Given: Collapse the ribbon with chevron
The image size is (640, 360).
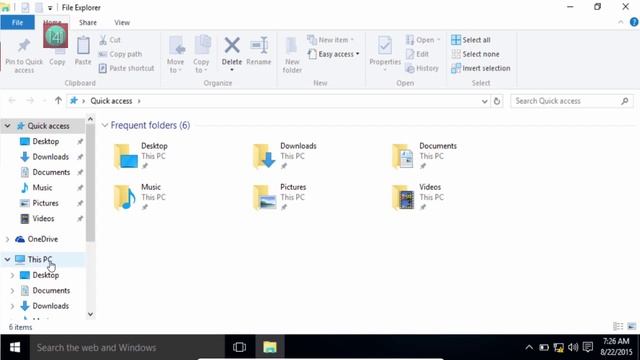Looking at the screenshot, I should pos(620,22).
